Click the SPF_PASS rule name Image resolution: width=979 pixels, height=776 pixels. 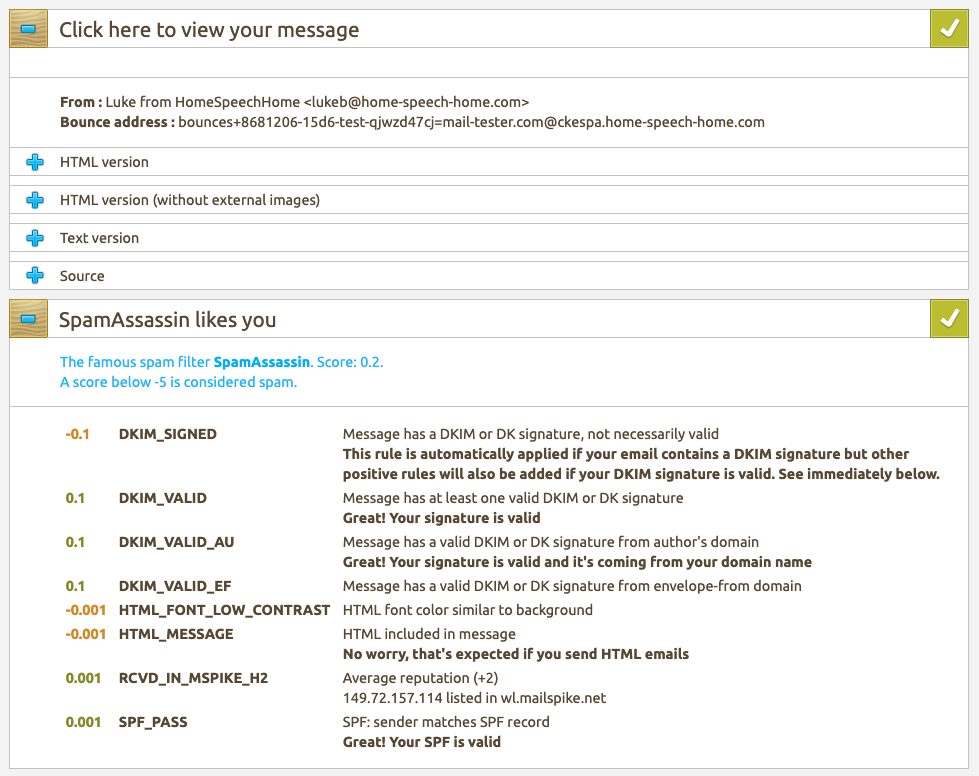click(x=153, y=722)
